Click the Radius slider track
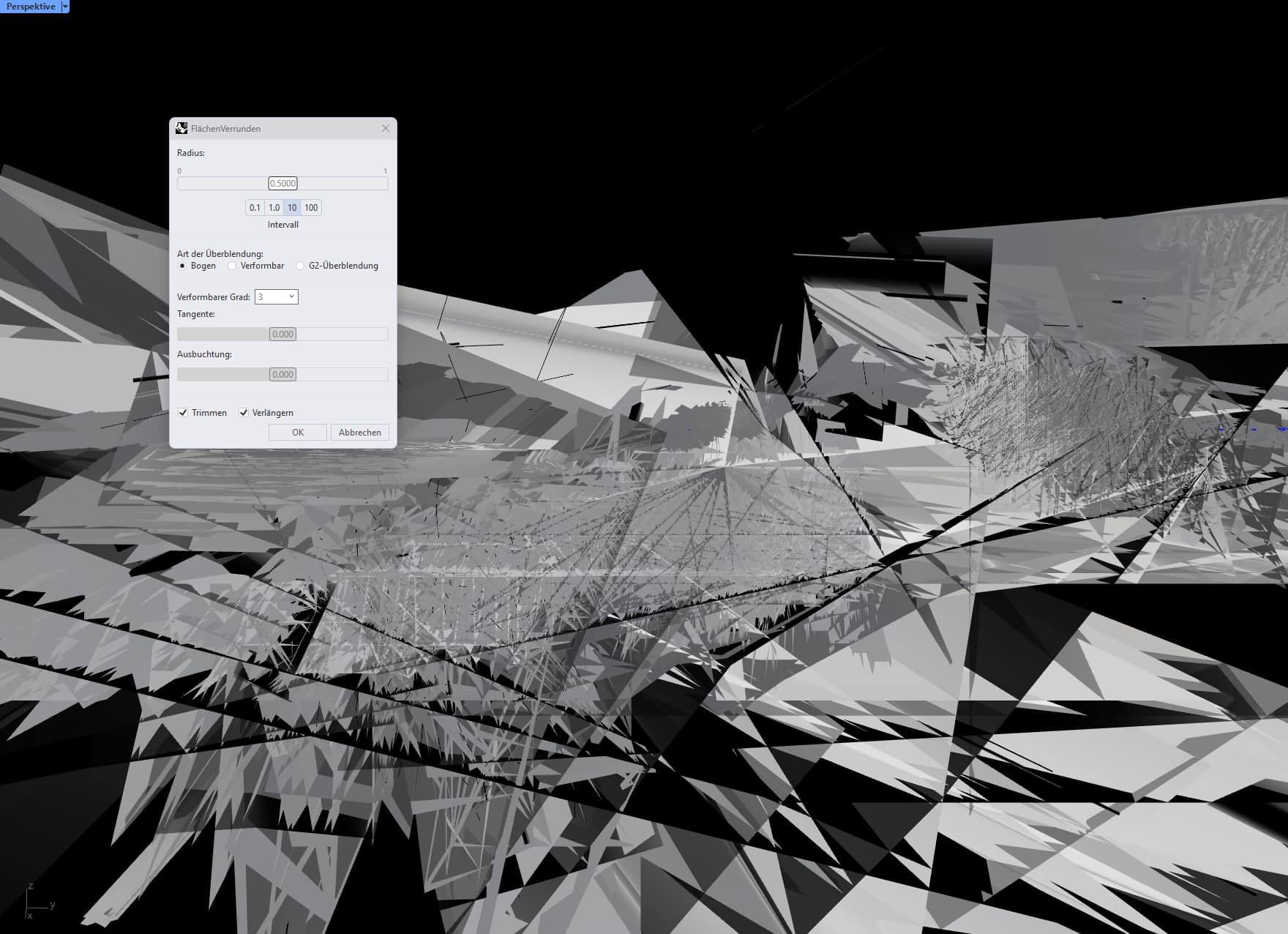This screenshot has height=934, width=1288. (282, 184)
